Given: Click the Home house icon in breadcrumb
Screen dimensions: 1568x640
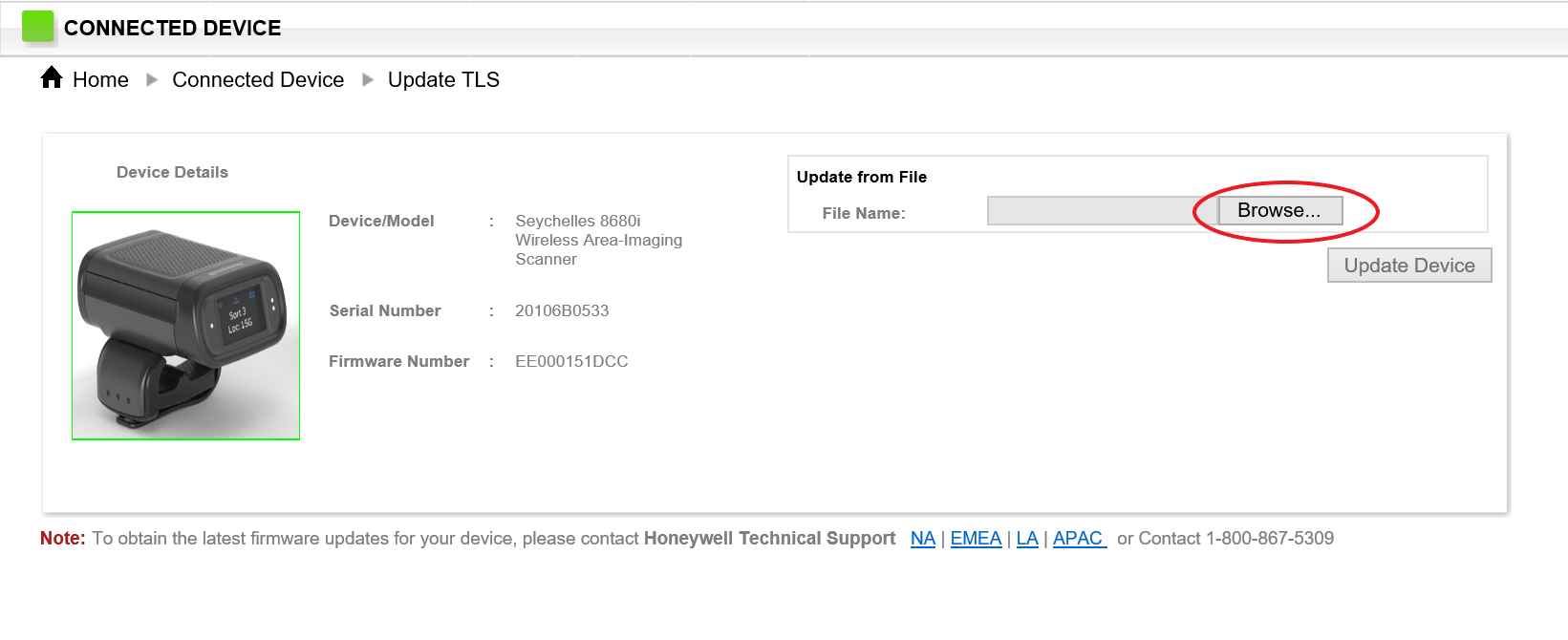Looking at the screenshot, I should 52,77.
